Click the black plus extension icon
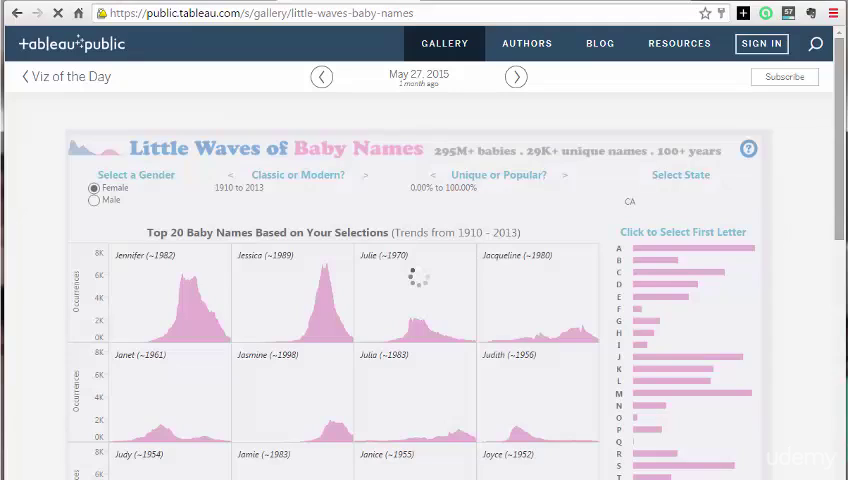848x480 pixels. click(x=744, y=14)
